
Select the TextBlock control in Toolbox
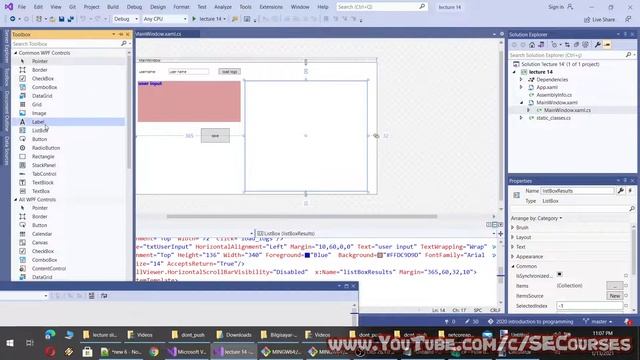(x=42, y=182)
